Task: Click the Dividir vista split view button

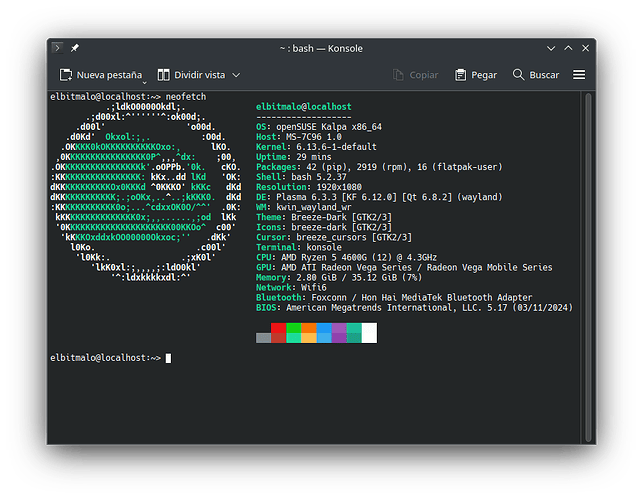Action: [197, 75]
